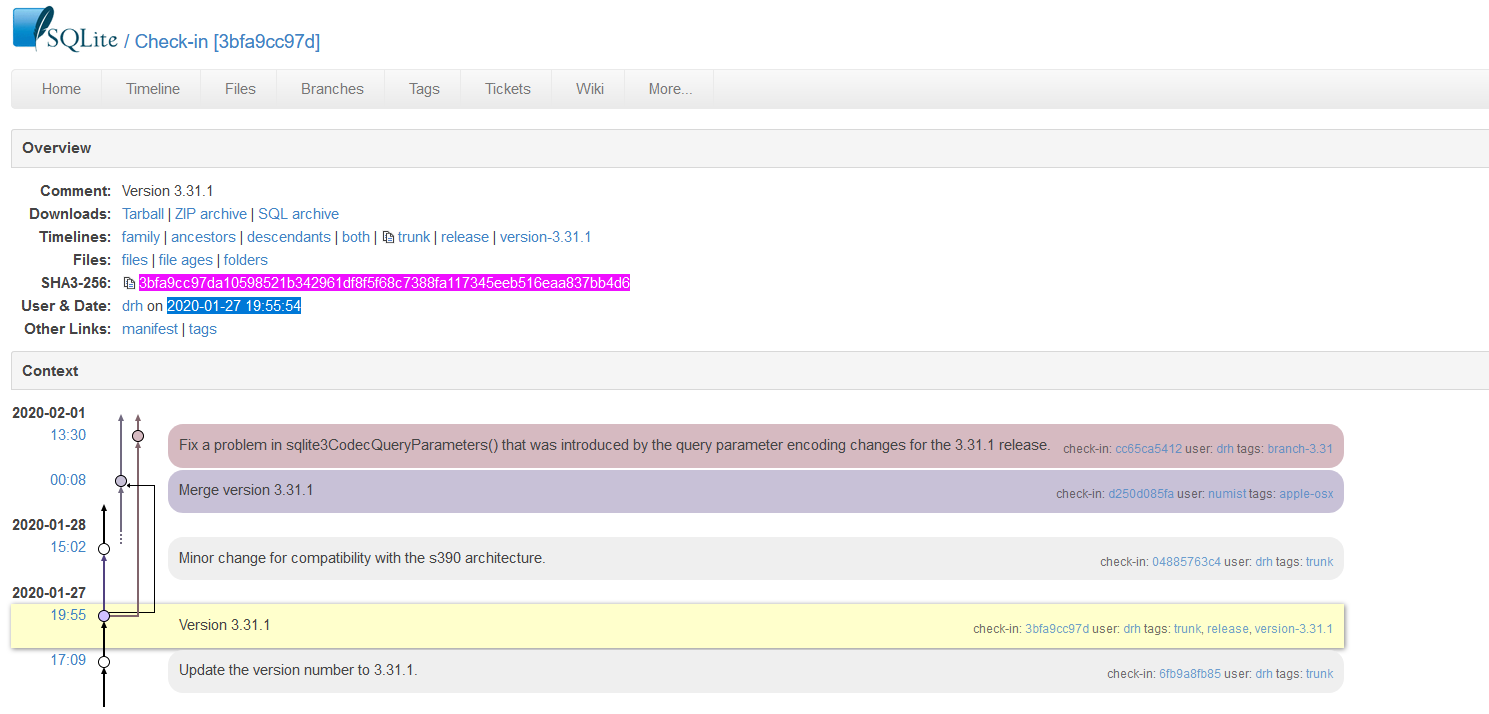1489x714 pixels.
Task: Open check-in cc65ca5412
Action: pos(1148,449)
